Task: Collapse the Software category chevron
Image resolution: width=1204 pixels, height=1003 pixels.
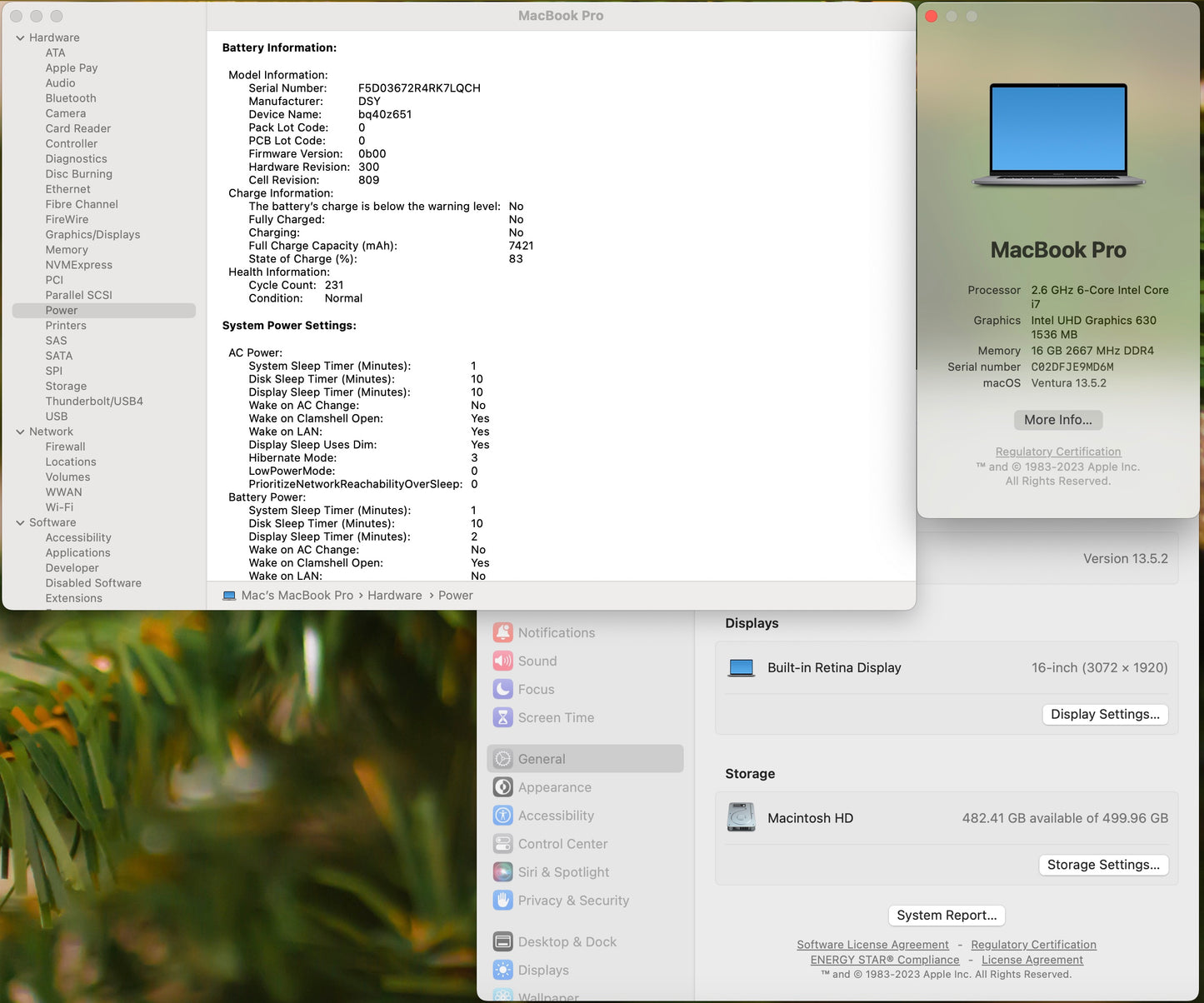Action: [x=20, y=522]
